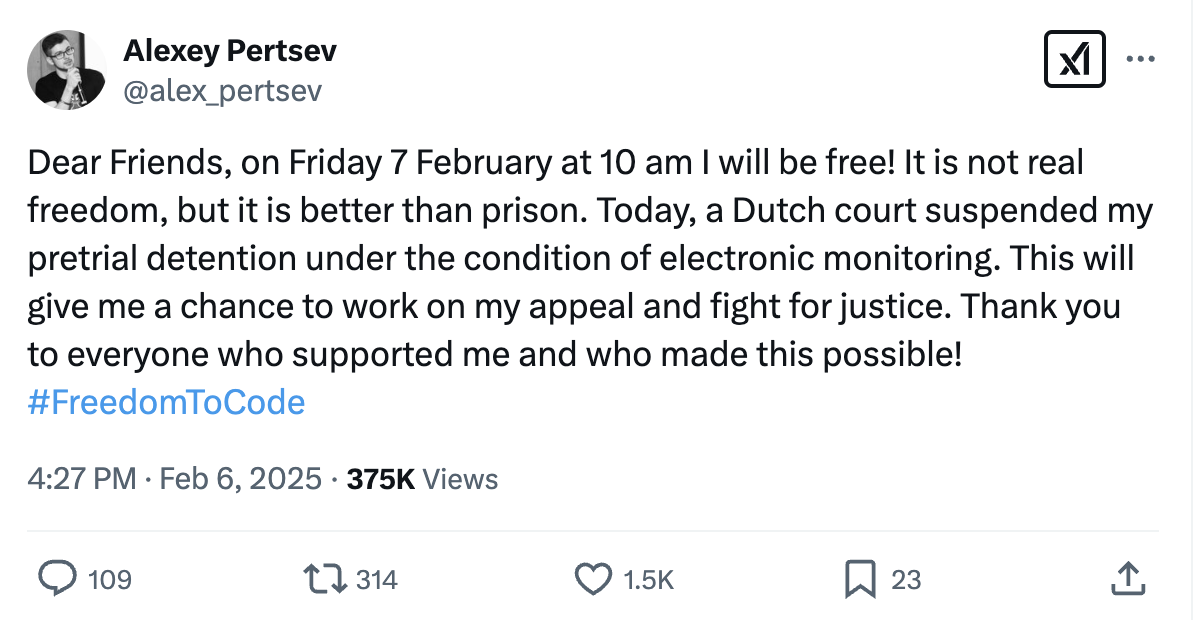Screen dimensions: 1194x620
Task: Click the 23 bookmarks count
Action: pos(906,580)
